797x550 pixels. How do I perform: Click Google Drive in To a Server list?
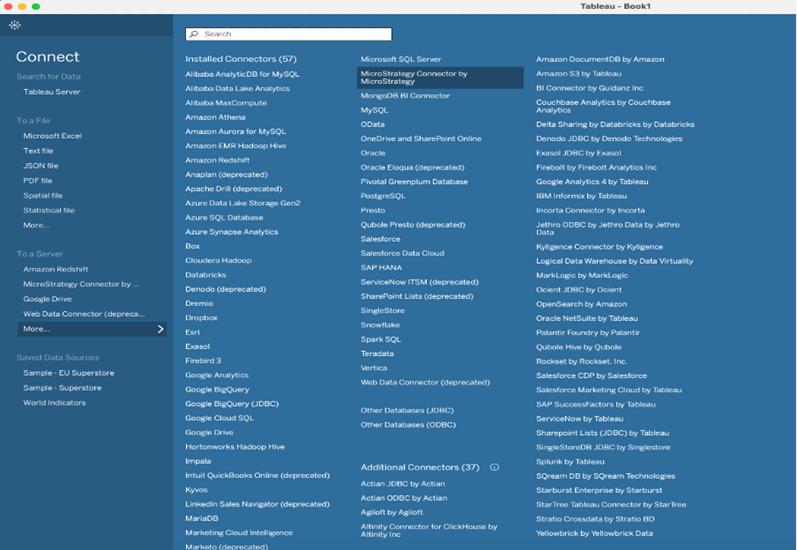[x=47, y=299]
